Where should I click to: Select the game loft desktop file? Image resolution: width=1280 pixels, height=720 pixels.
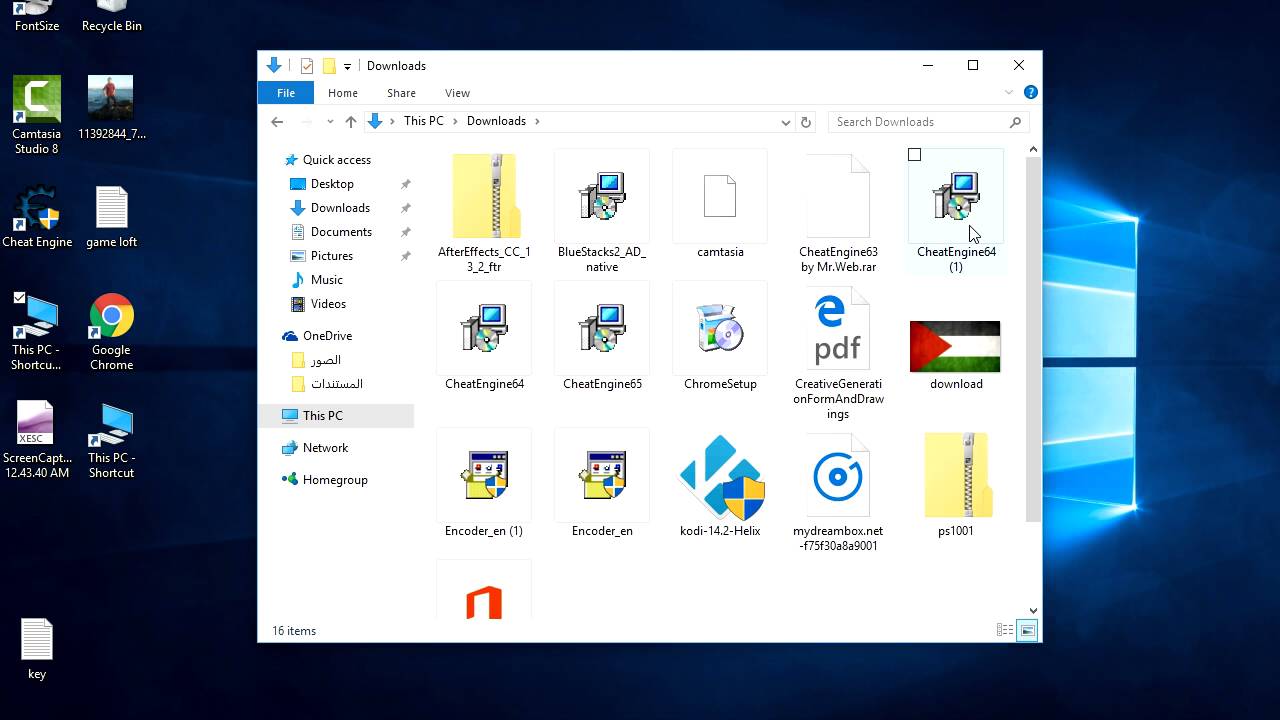pyautogui.click(x=111, y=216)
